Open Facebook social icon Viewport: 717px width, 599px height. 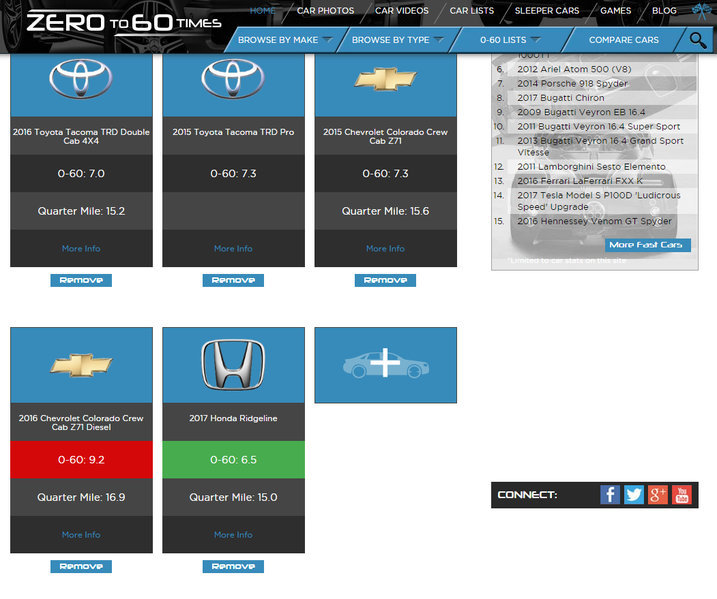[610, 495]
